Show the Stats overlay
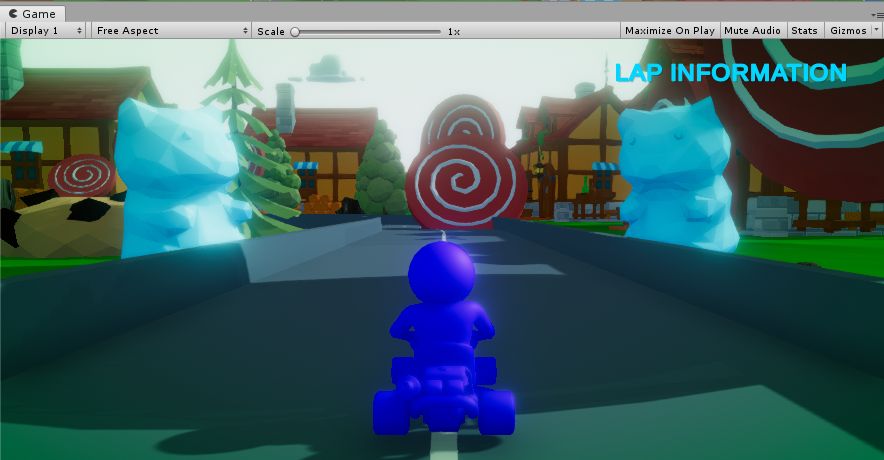Screen dimensions: 884x460 coord(804,31)
